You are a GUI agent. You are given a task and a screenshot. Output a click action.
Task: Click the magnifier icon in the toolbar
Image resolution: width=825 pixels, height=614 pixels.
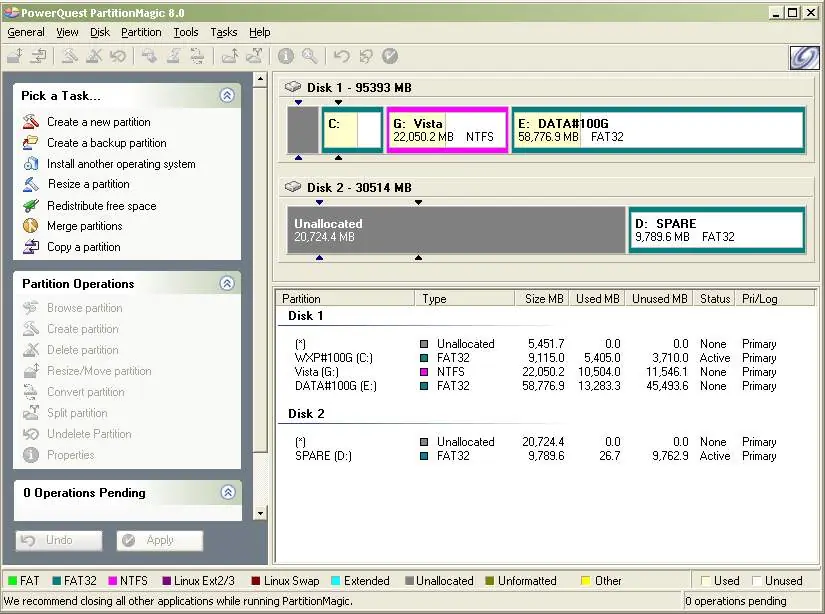click(x=310, y=57)
